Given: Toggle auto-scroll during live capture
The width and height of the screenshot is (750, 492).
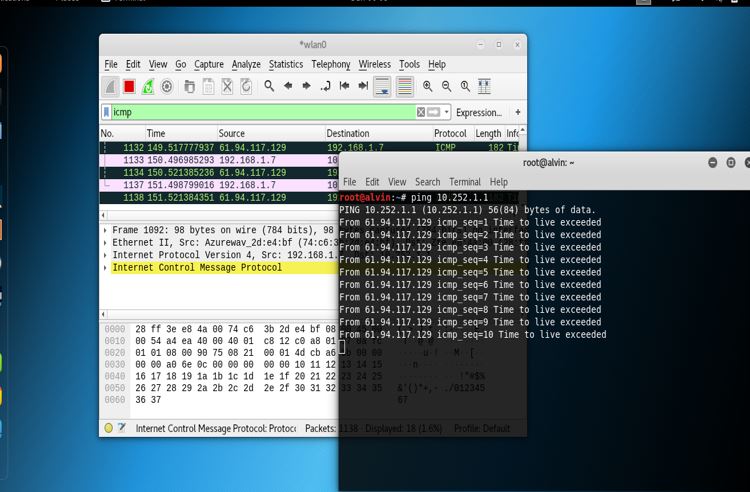Looking at the screenshot, I should click(382, 87).
